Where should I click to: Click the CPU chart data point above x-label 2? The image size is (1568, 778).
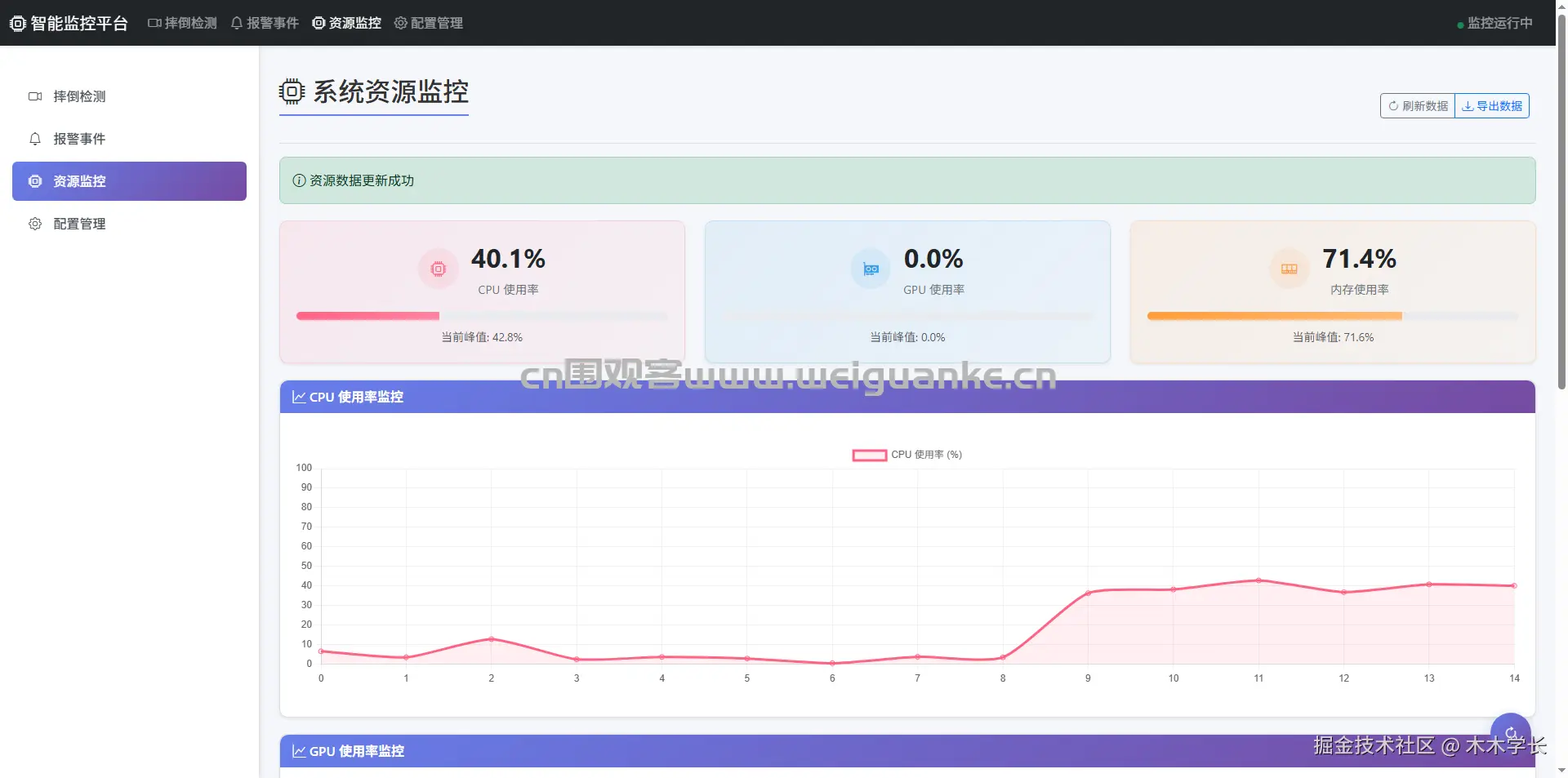pos(491,638)
